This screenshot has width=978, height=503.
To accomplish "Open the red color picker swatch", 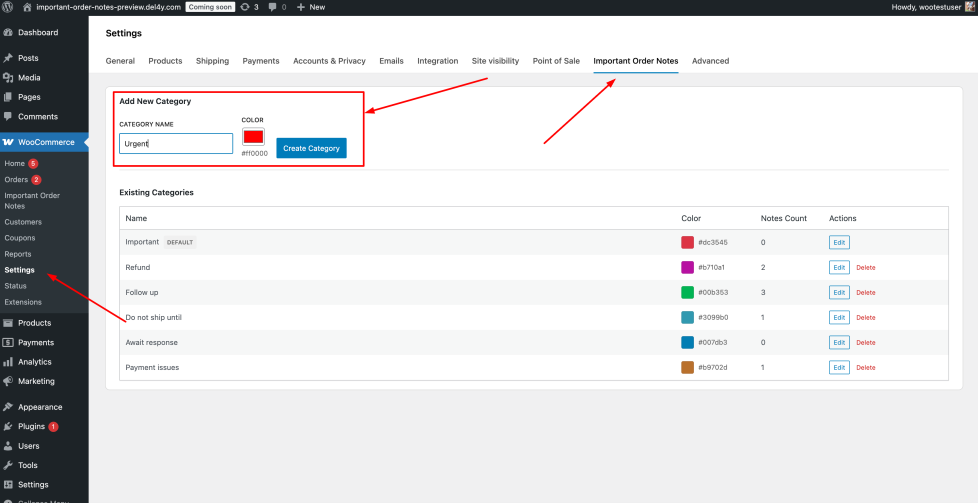I will click(253, 136).
